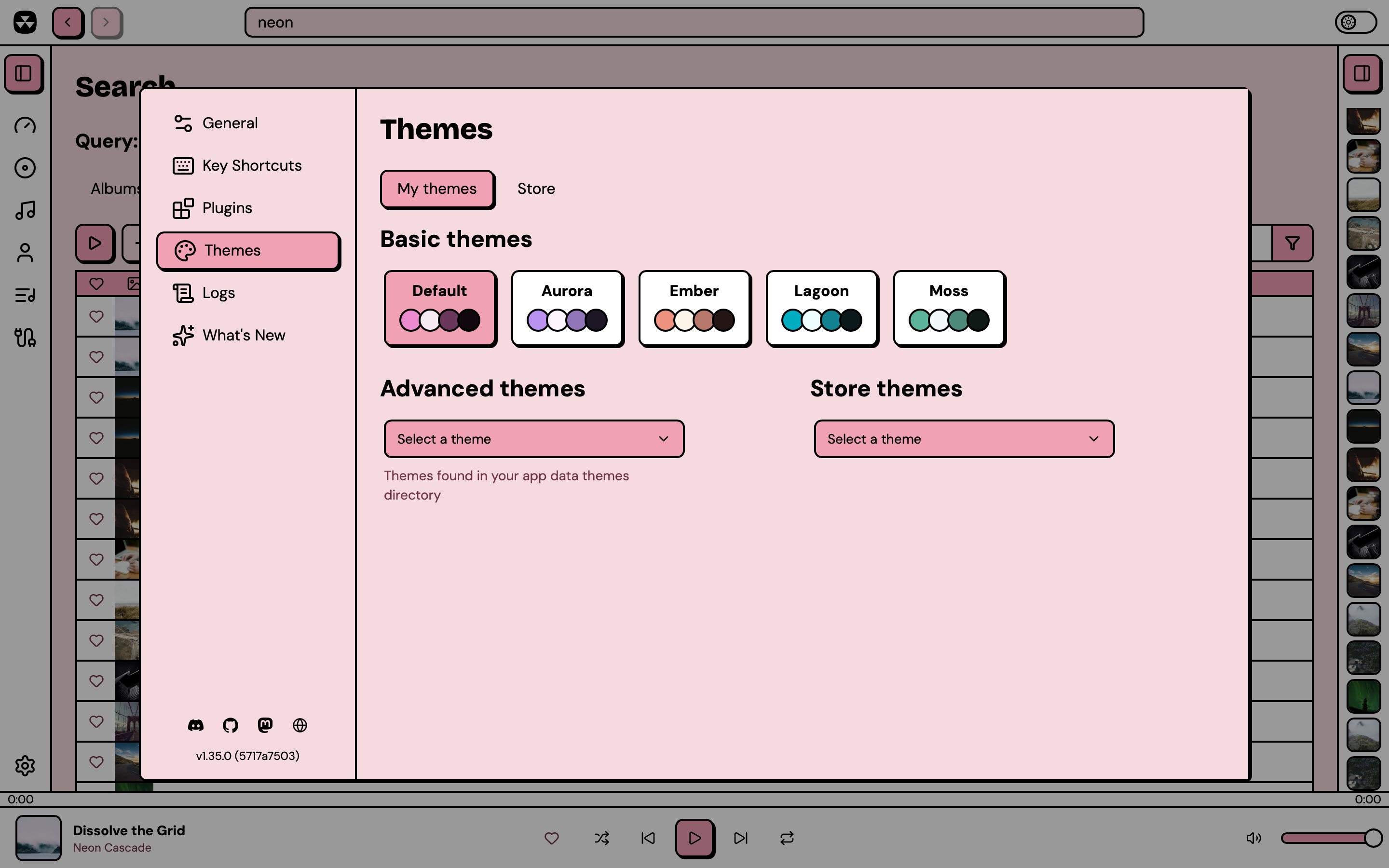Open the playlists icon in sidebar
This screenshot has width=1389, height=868.
[25, 295]
